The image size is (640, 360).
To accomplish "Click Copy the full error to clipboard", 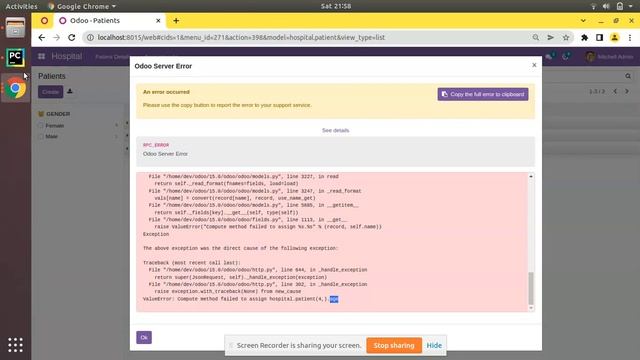I will [x=483, y=94].
